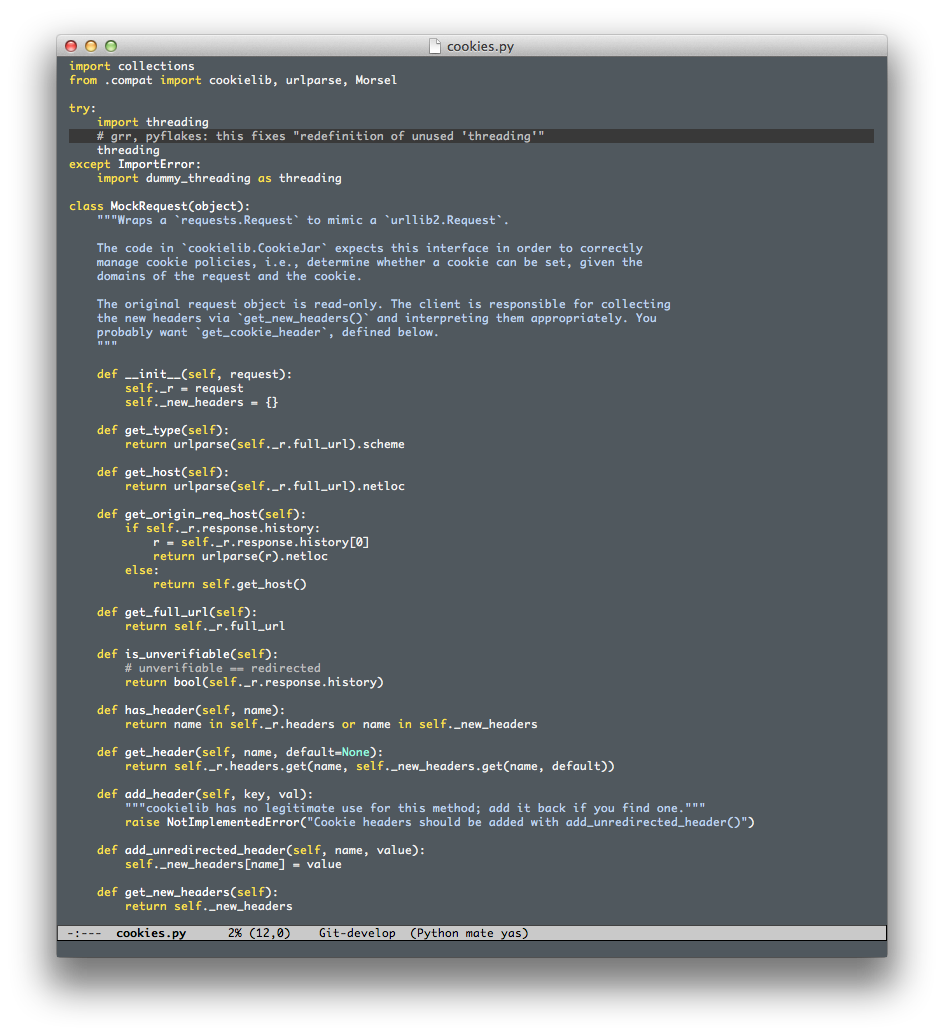Click the cookies.py title text
The width and height of the screenshot is (944, 1036).
pyautogui.click(x=480, y=46)
